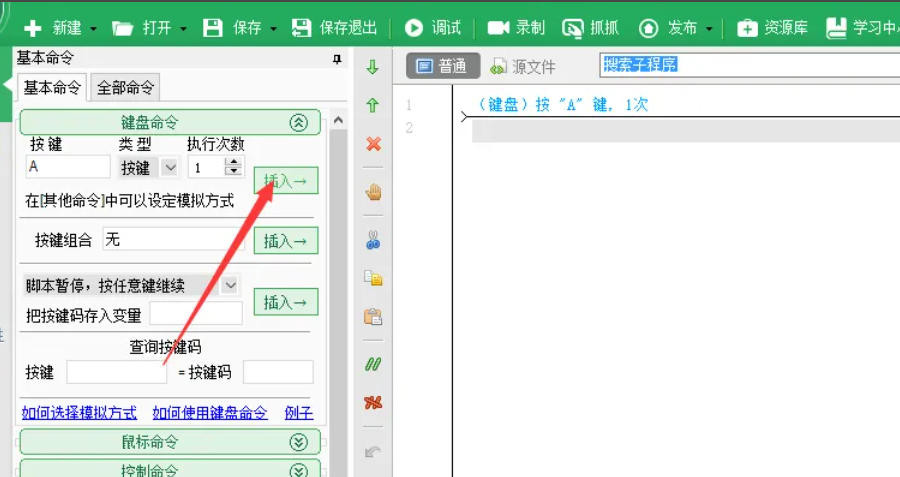
Task: Open the 类型 key type dropdown
Action: pyautogui.click(x=169, y=168)
